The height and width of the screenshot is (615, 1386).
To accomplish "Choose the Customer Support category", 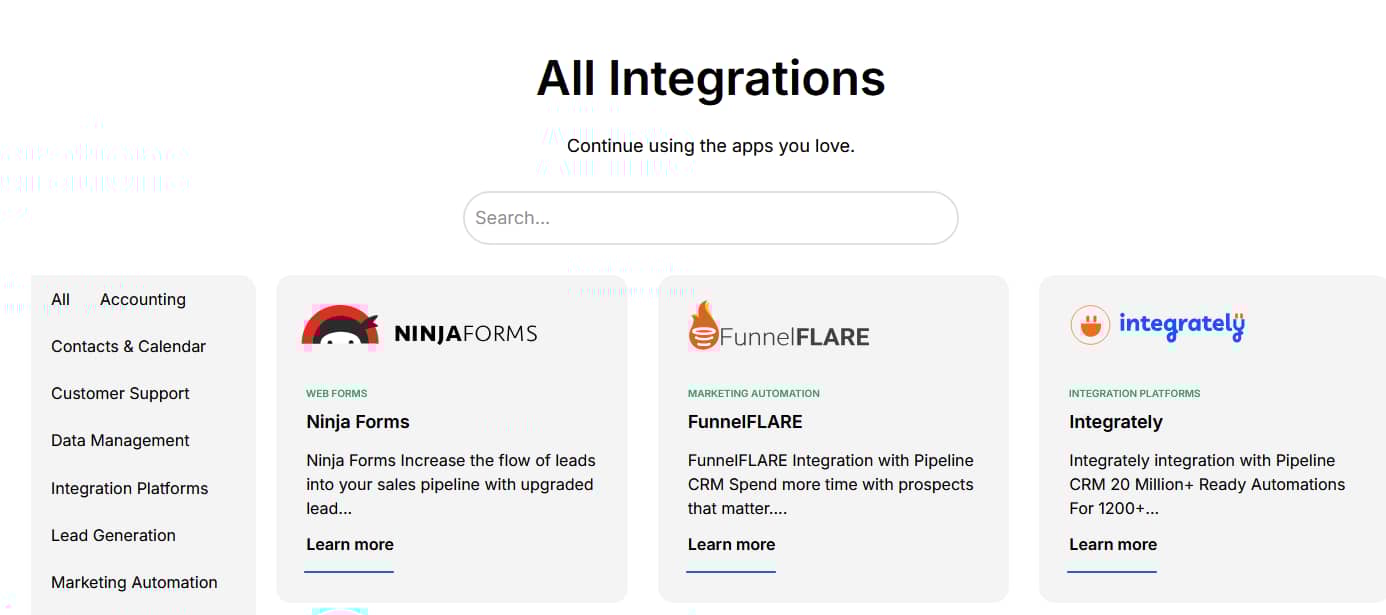I will click(120, 393).
